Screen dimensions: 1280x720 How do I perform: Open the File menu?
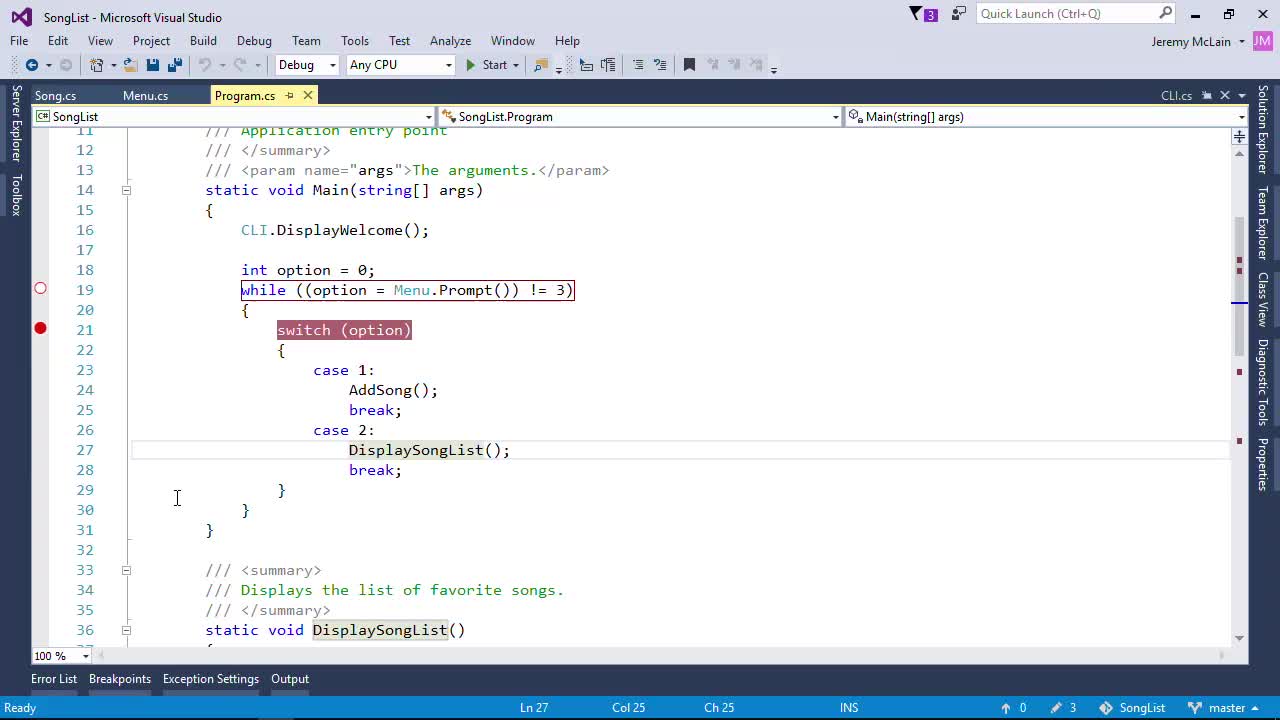[x=19, y=41]
